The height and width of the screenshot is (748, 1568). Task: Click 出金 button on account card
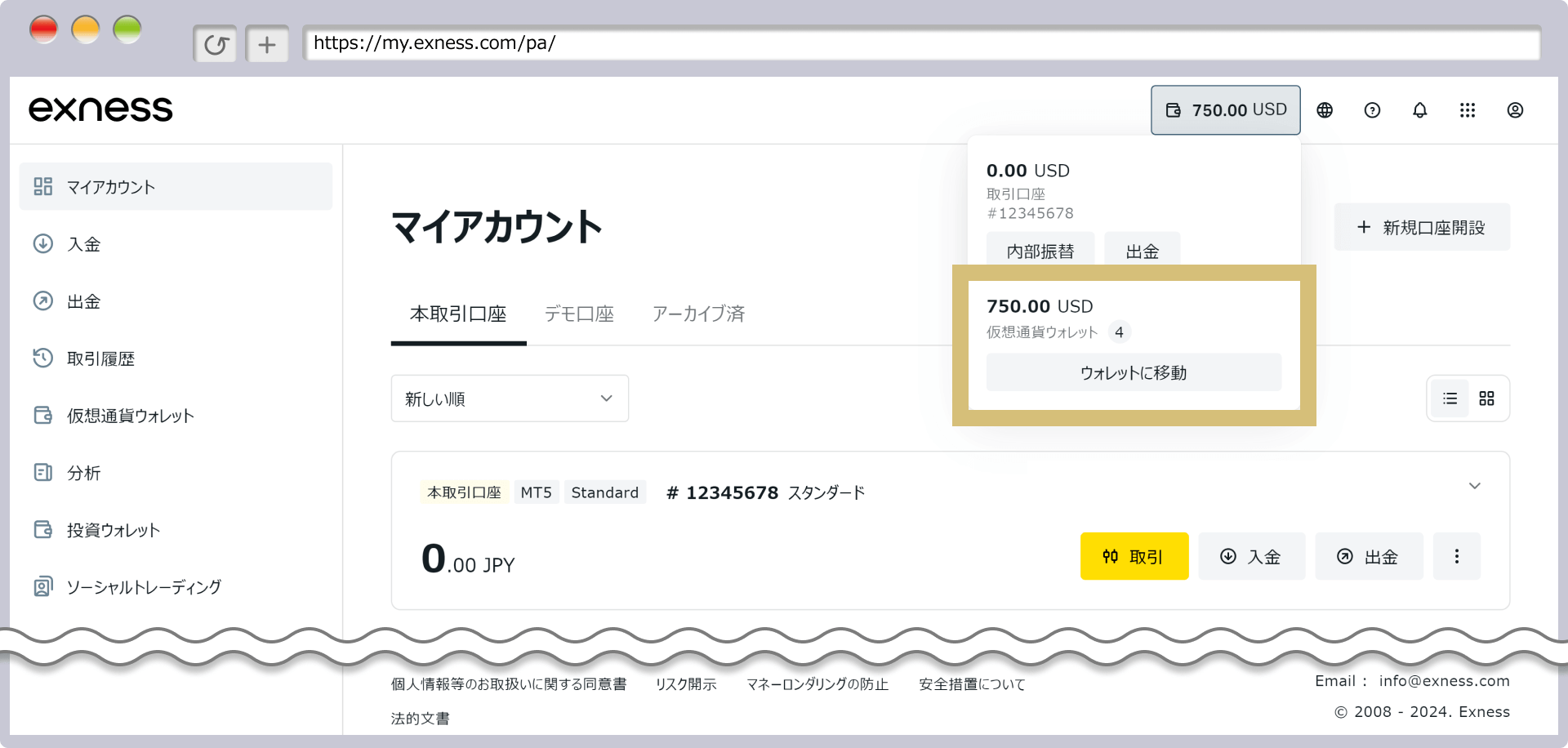pos(1369,556)
